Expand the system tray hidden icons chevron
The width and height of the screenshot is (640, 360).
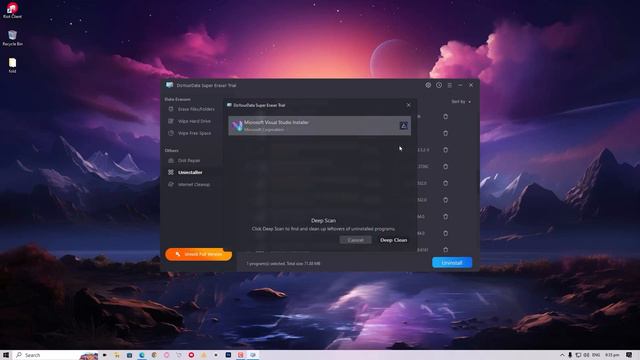562,355
